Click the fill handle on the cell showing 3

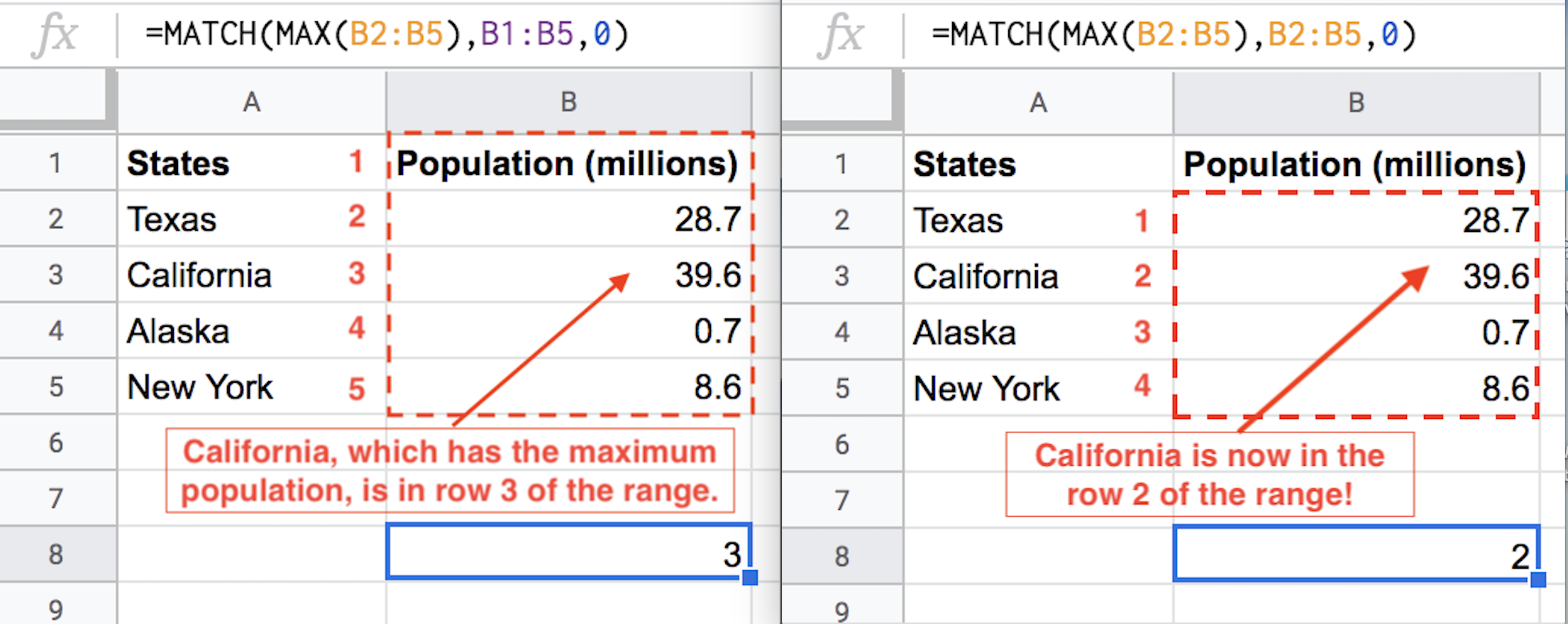pyautogui.click(x=750, y=577)
